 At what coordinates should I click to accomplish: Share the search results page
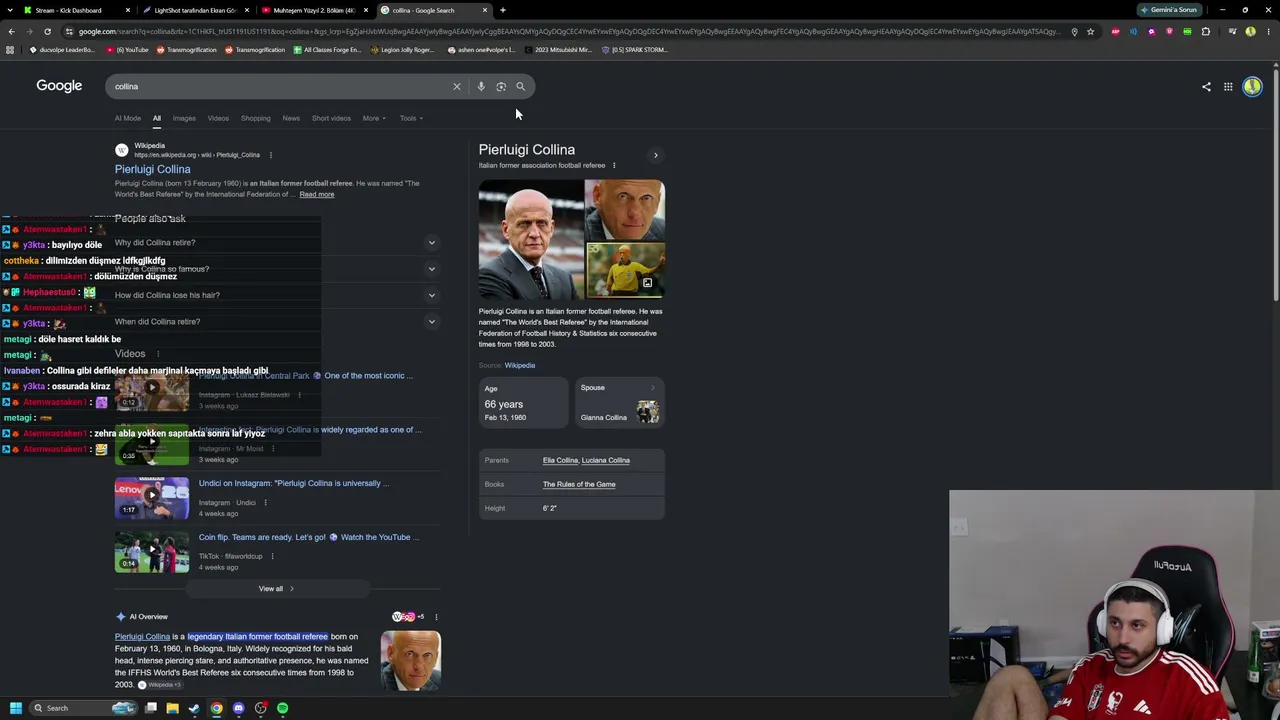(1206, 87)
